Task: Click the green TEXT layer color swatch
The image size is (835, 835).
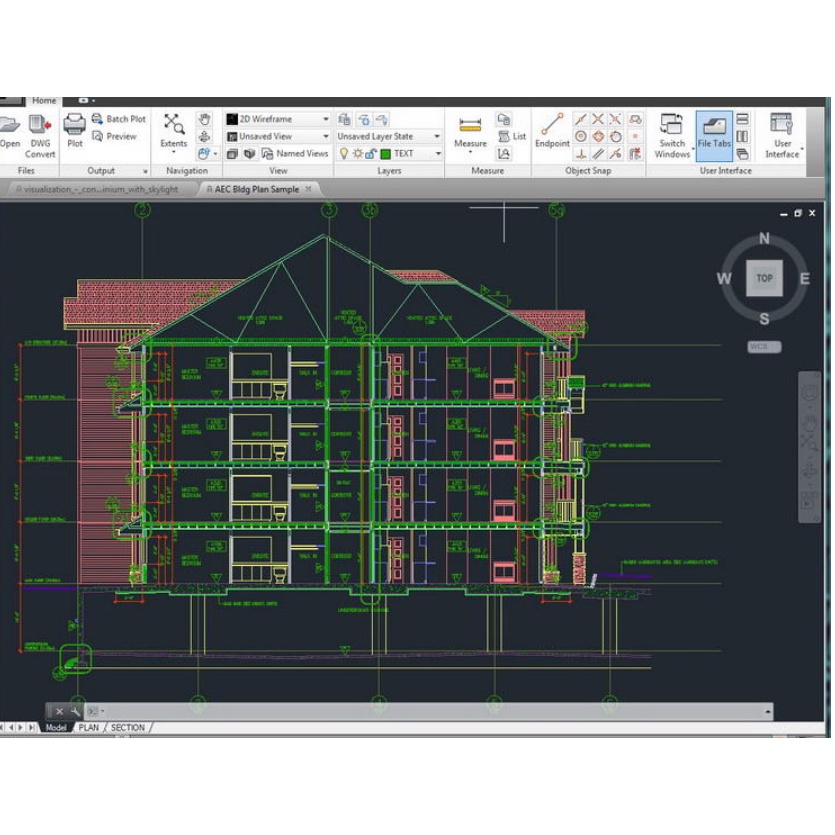Action: [x=385, y=154]
